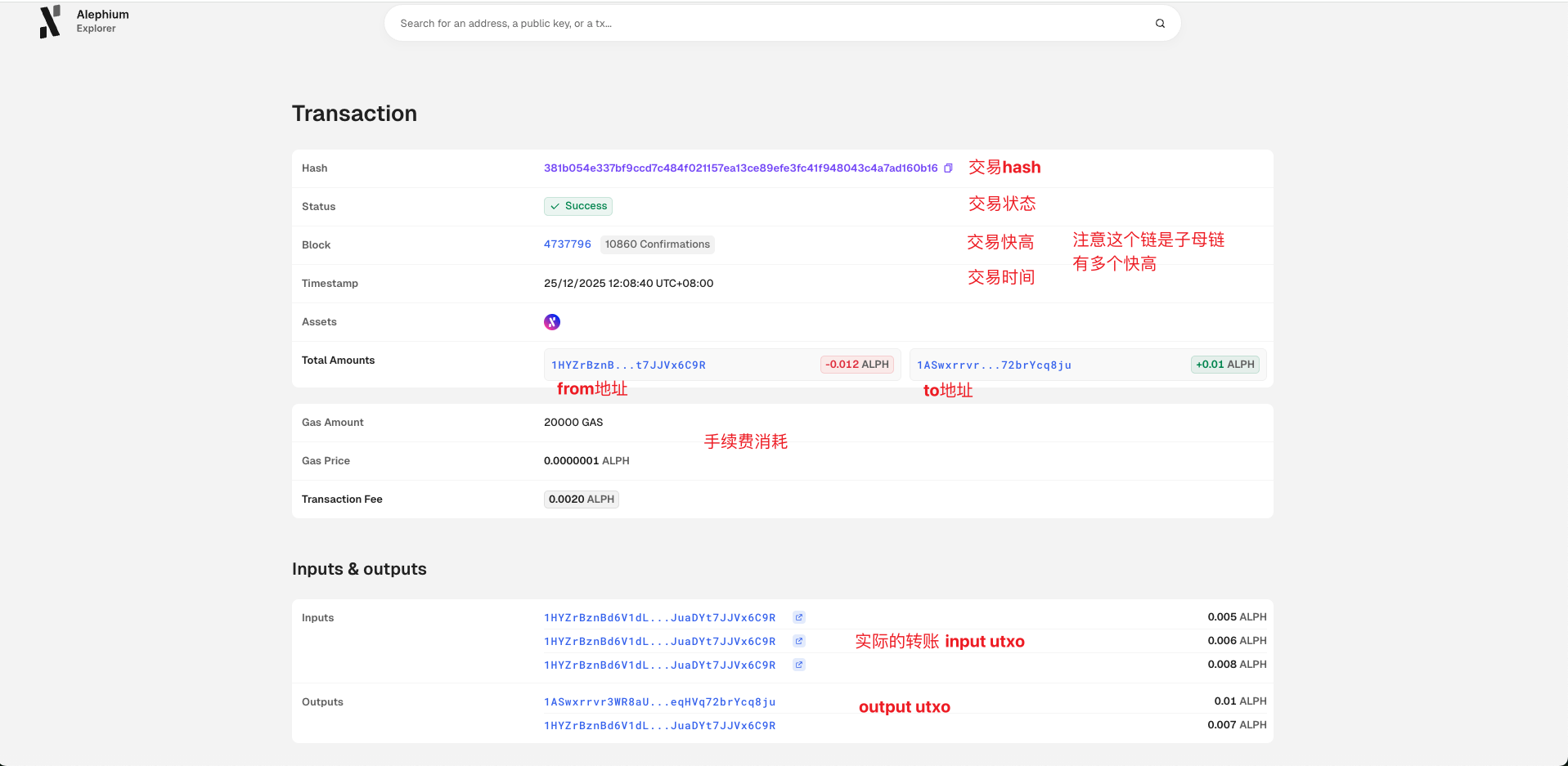Image resolution: width=1568 pixels, height=766 pixels.
Task: Click the Alephium Explorer title text
Action: tap(102, 20)
